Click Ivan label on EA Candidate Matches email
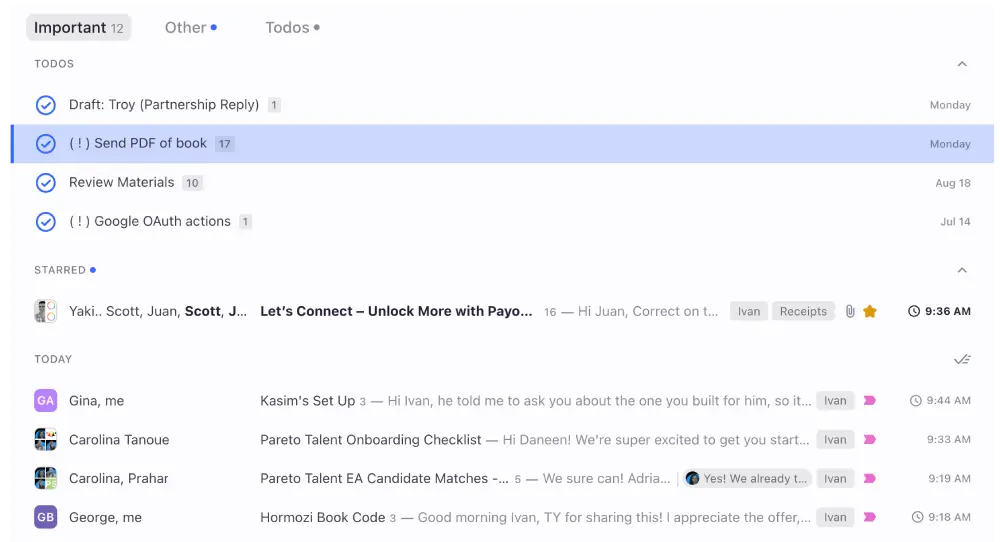This screenshot has width=1000, height=542. click(835, 478)
